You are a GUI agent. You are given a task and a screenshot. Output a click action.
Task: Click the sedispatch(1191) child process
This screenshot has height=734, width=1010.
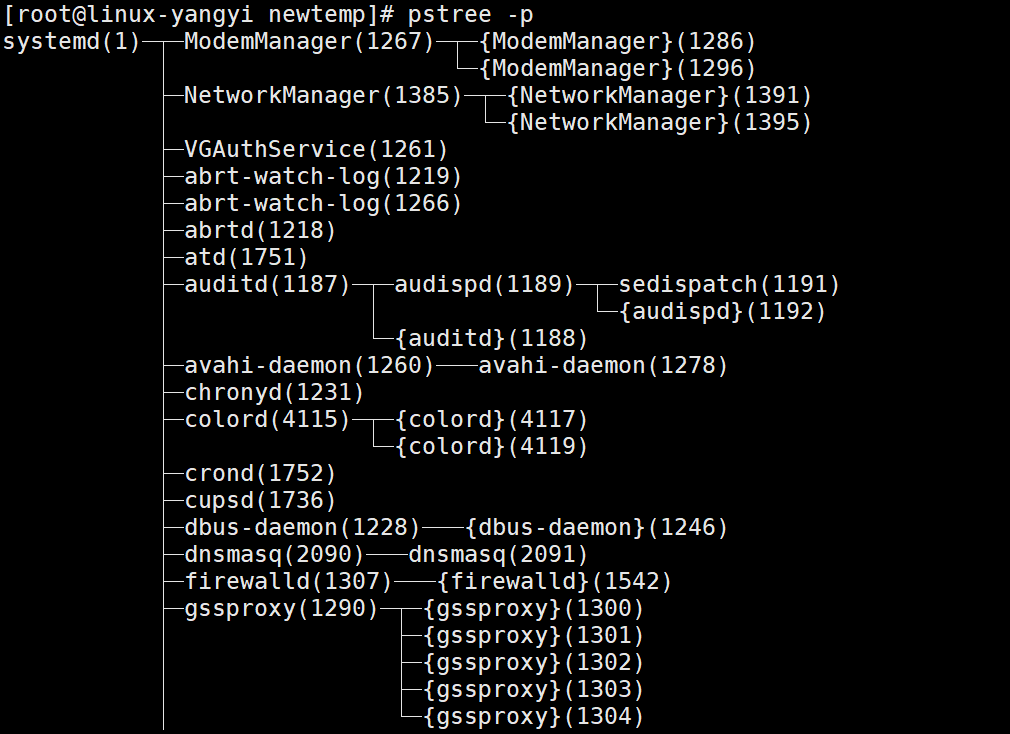click(729, 285)
